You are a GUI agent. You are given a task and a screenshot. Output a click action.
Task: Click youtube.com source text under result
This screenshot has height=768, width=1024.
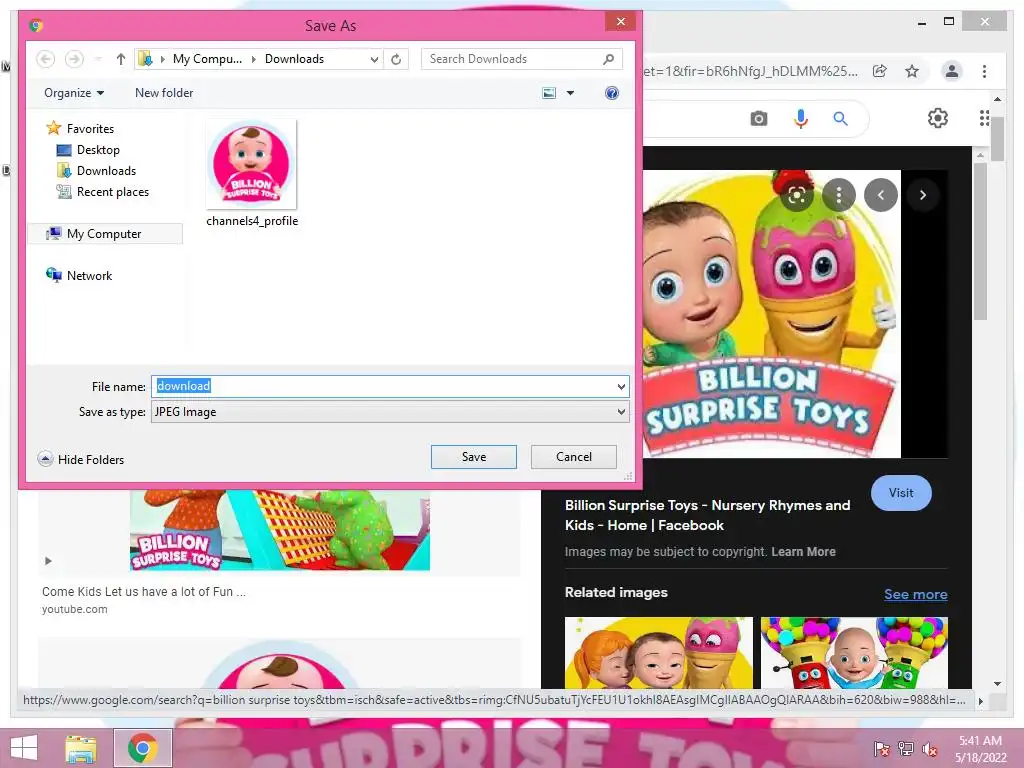click(x=74, y=609)
